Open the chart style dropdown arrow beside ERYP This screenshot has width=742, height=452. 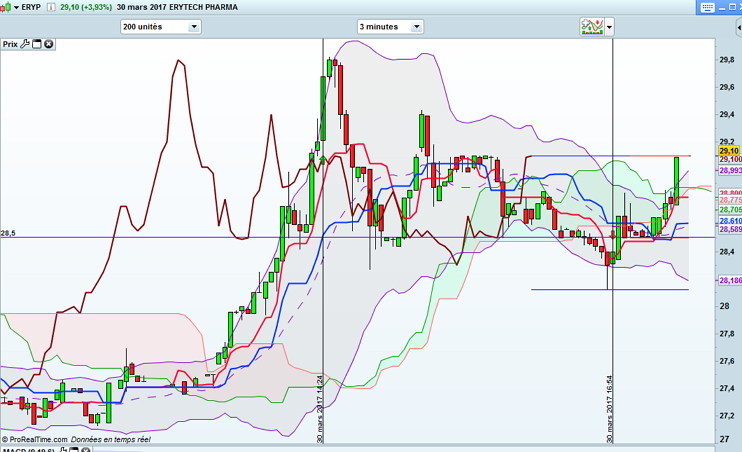point(17,8)
